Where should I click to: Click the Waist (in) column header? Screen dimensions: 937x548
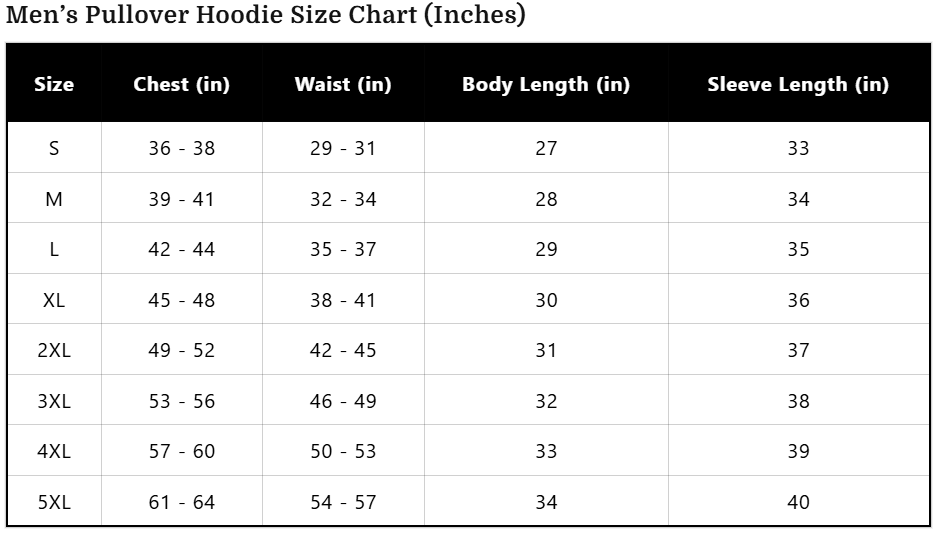tap(343, 84)
